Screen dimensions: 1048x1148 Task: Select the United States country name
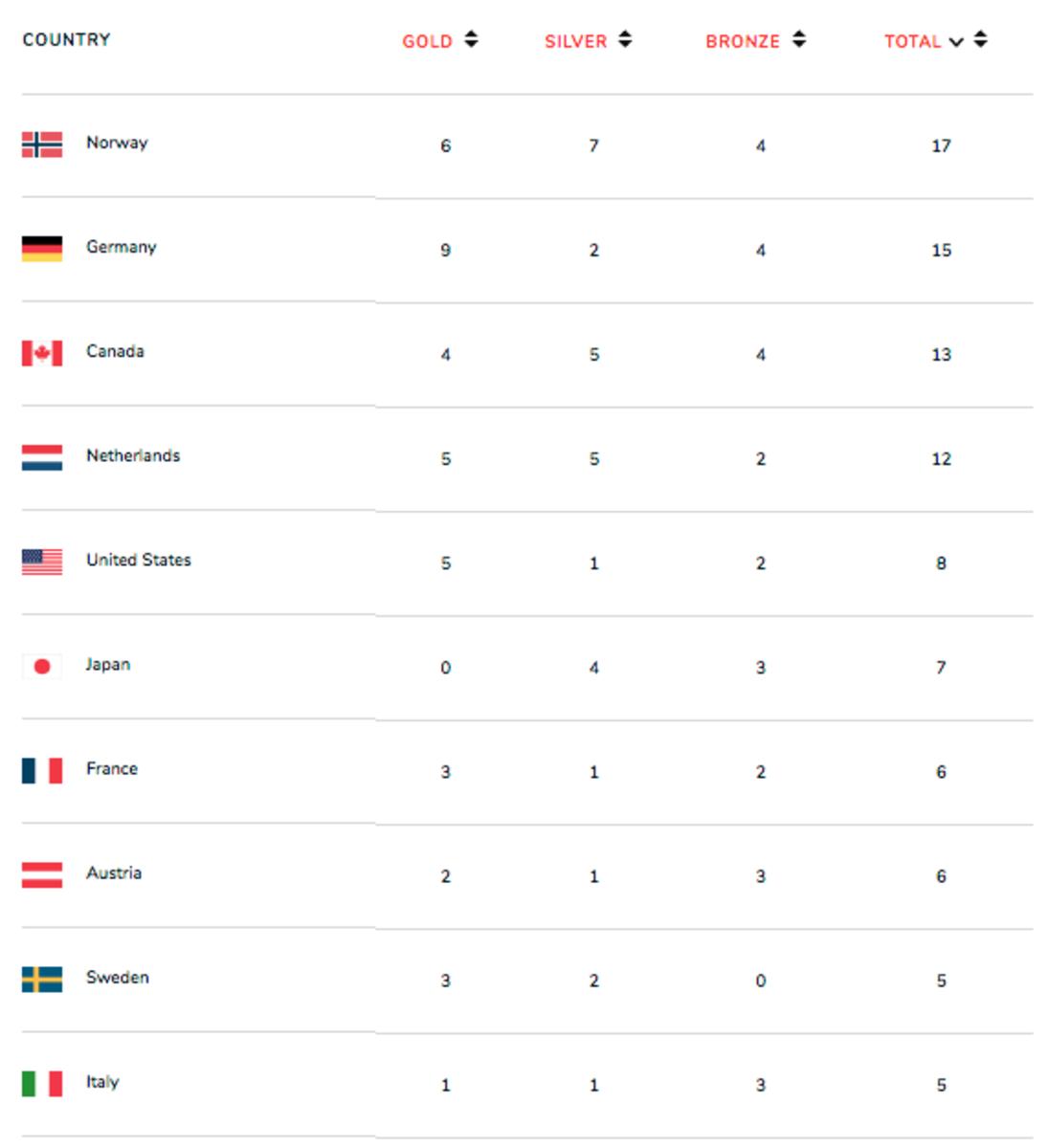coord(139,560)
